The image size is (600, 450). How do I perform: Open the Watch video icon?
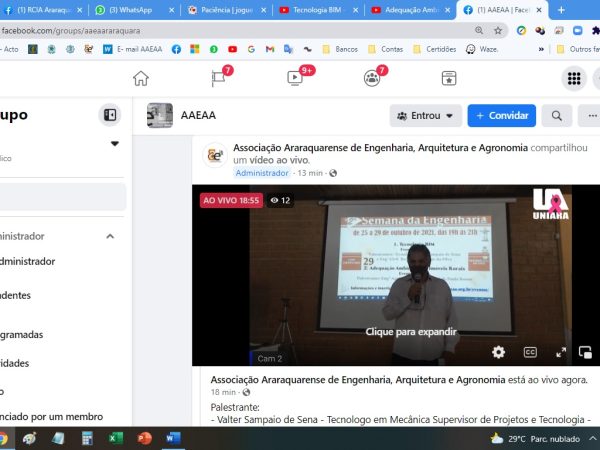point(295,78)
